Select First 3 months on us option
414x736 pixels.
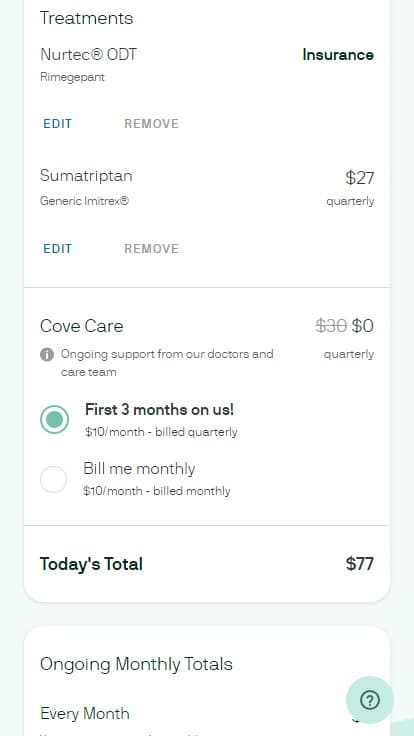coord(54,419)
